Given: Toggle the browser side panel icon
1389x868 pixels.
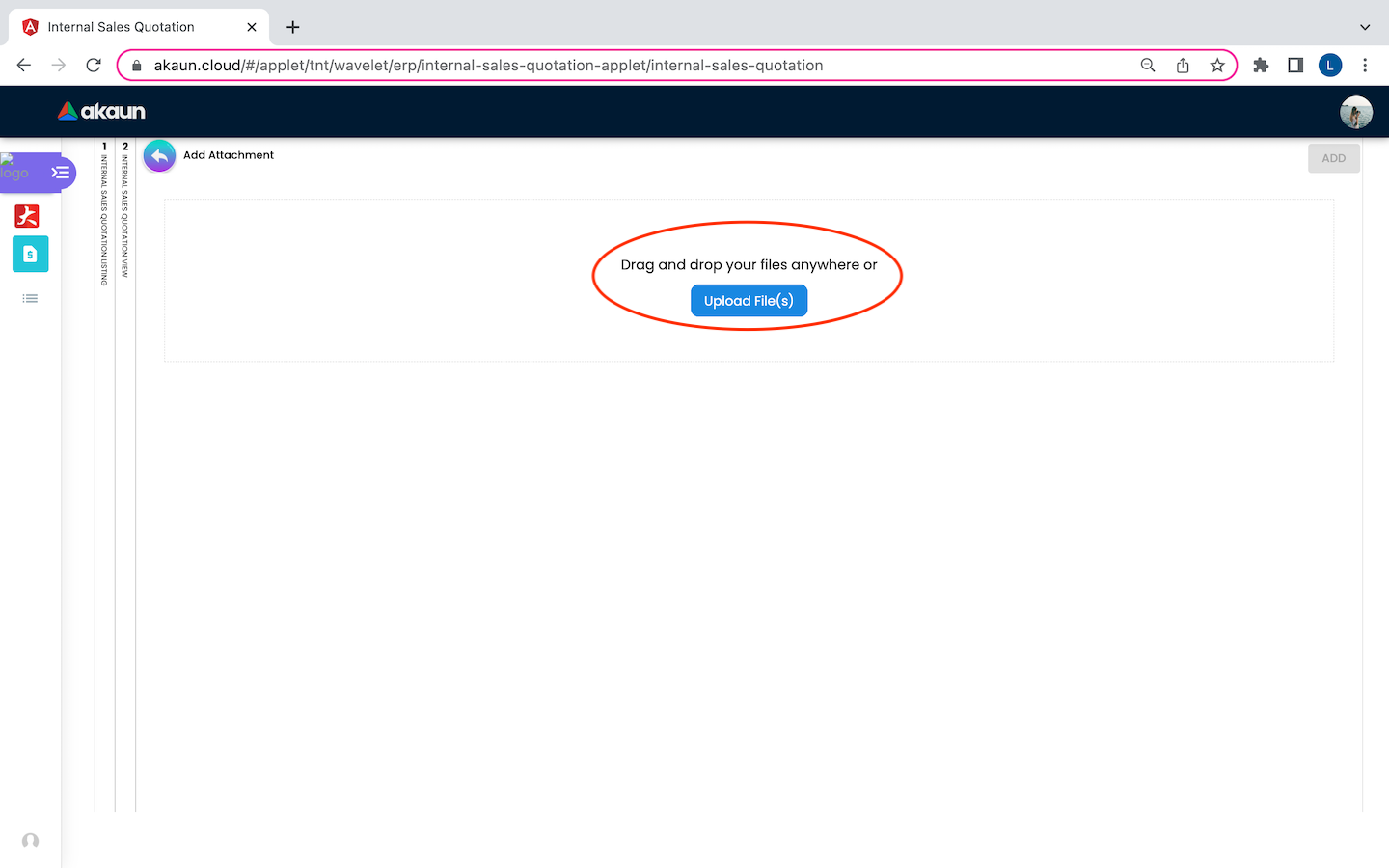Looking at the screenshot, I should tap(1295, 66).
